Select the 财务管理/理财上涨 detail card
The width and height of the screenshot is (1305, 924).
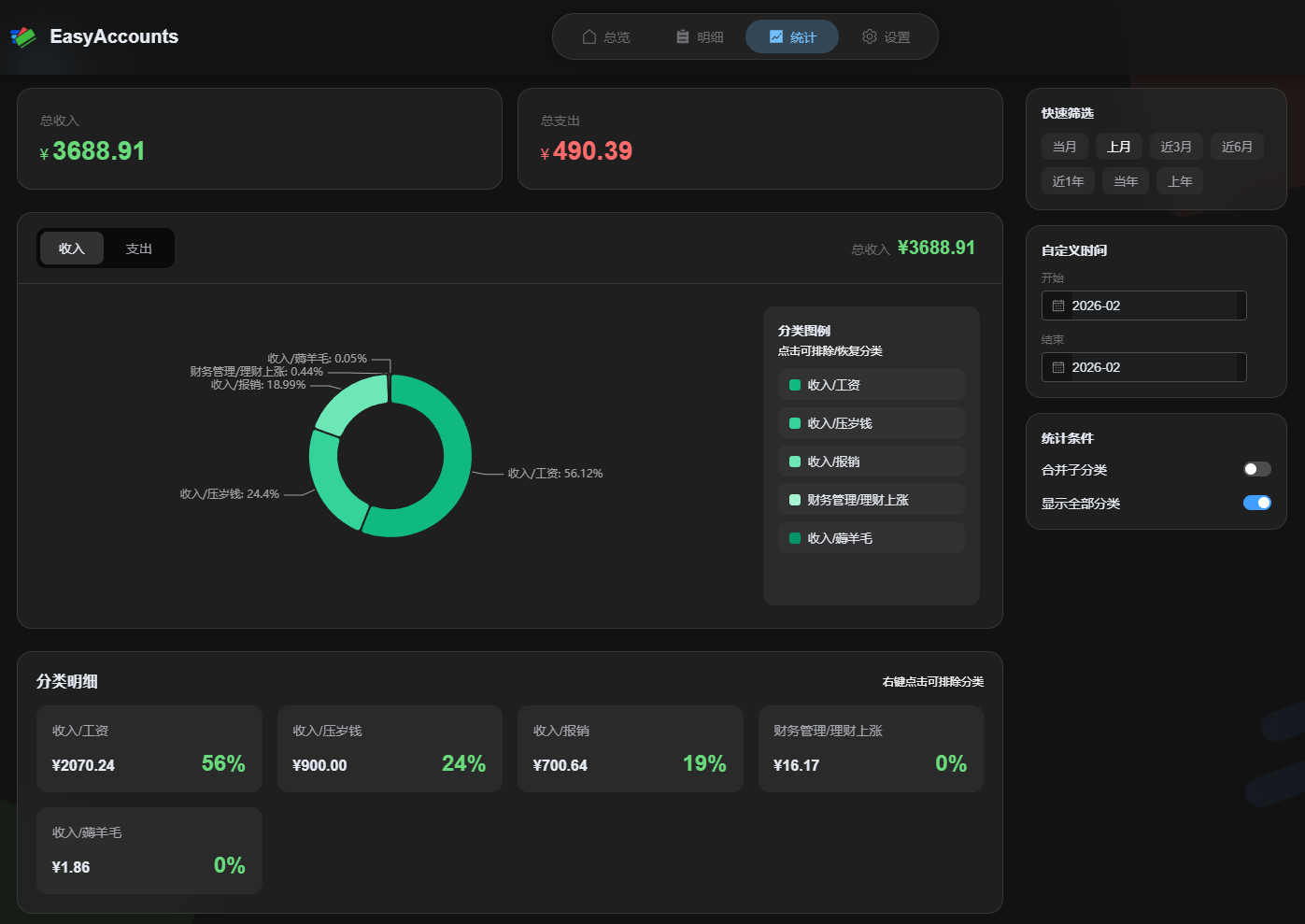[870, 748]
